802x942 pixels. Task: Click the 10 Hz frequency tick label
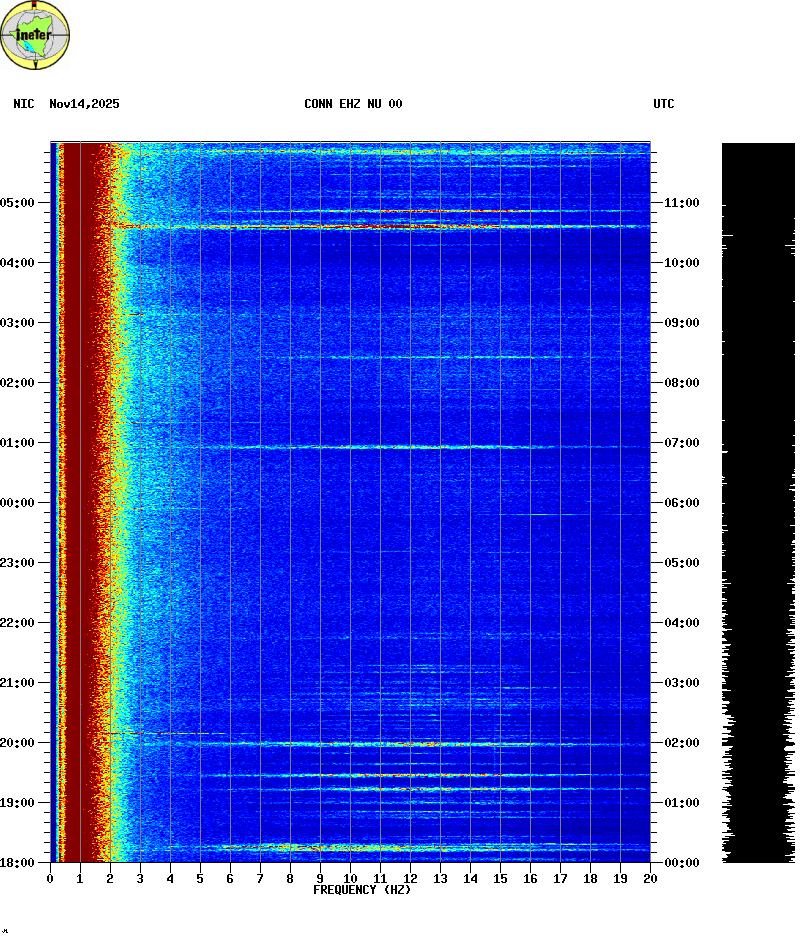point(350,879)
